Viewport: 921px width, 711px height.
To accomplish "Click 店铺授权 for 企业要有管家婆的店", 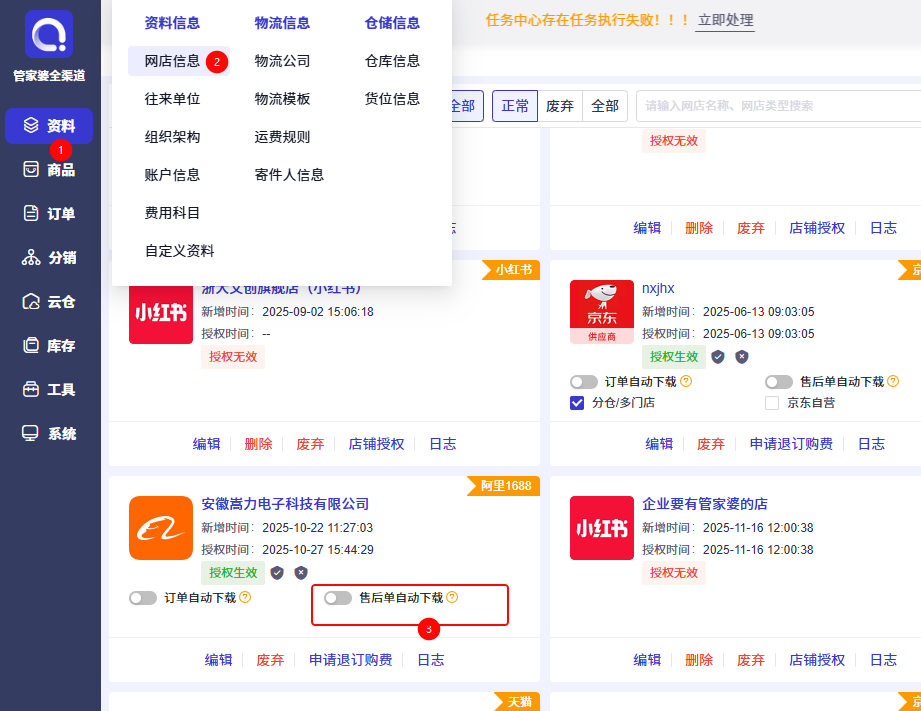I will 817,660.
